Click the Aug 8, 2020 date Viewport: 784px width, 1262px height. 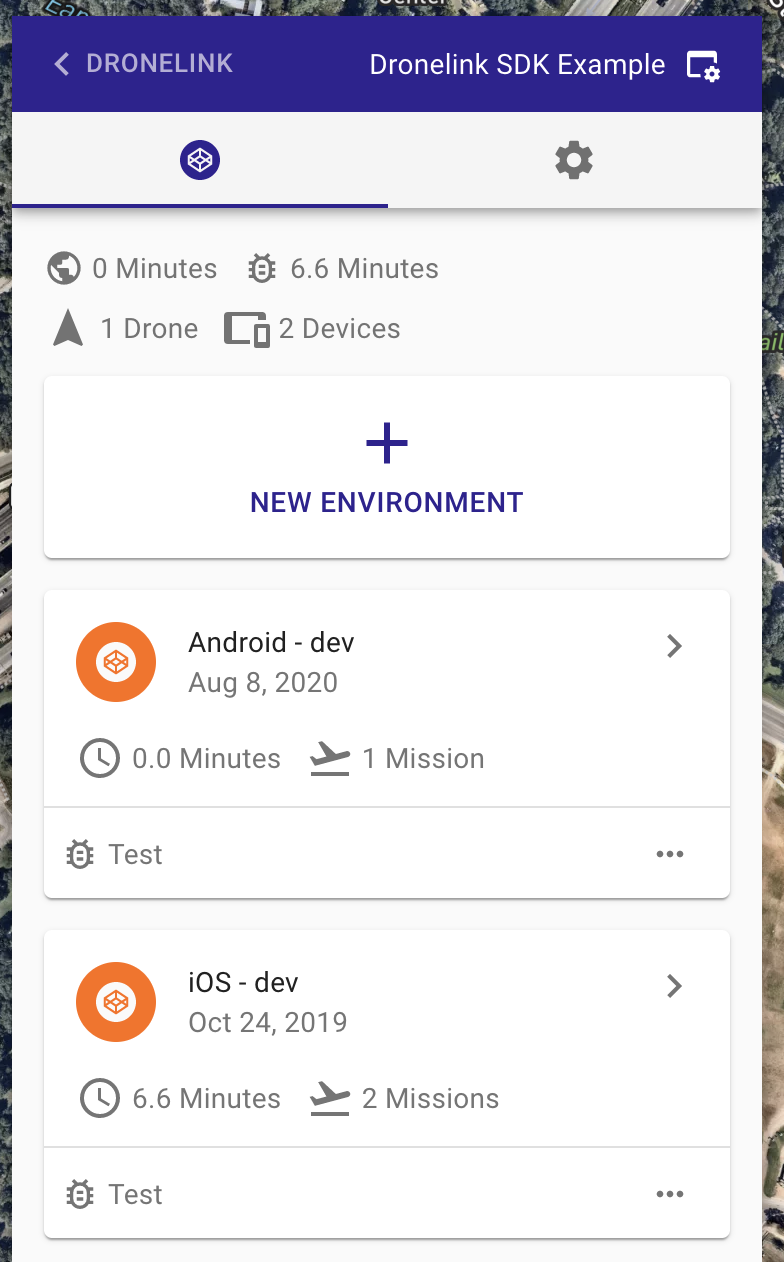[x=263, y=683]
